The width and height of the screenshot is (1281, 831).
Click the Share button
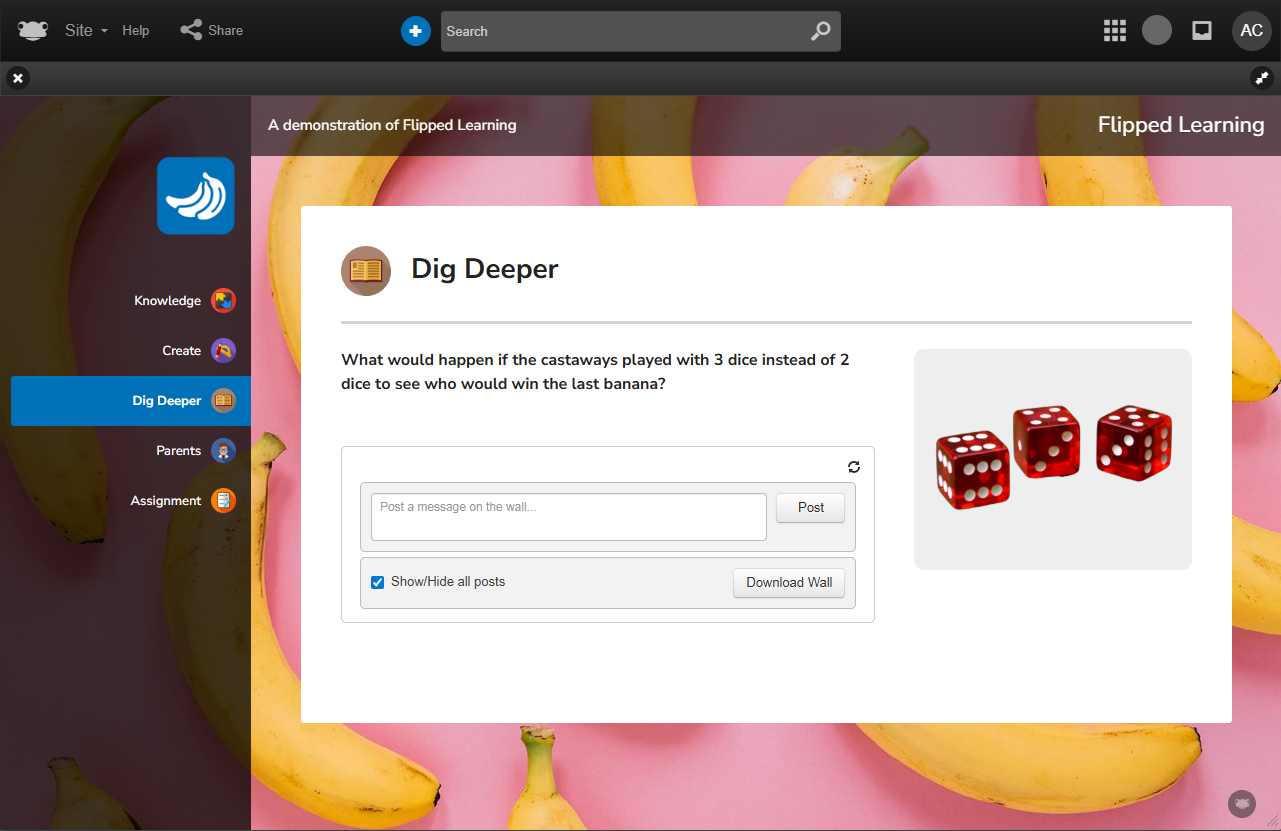tap(212, 31)
